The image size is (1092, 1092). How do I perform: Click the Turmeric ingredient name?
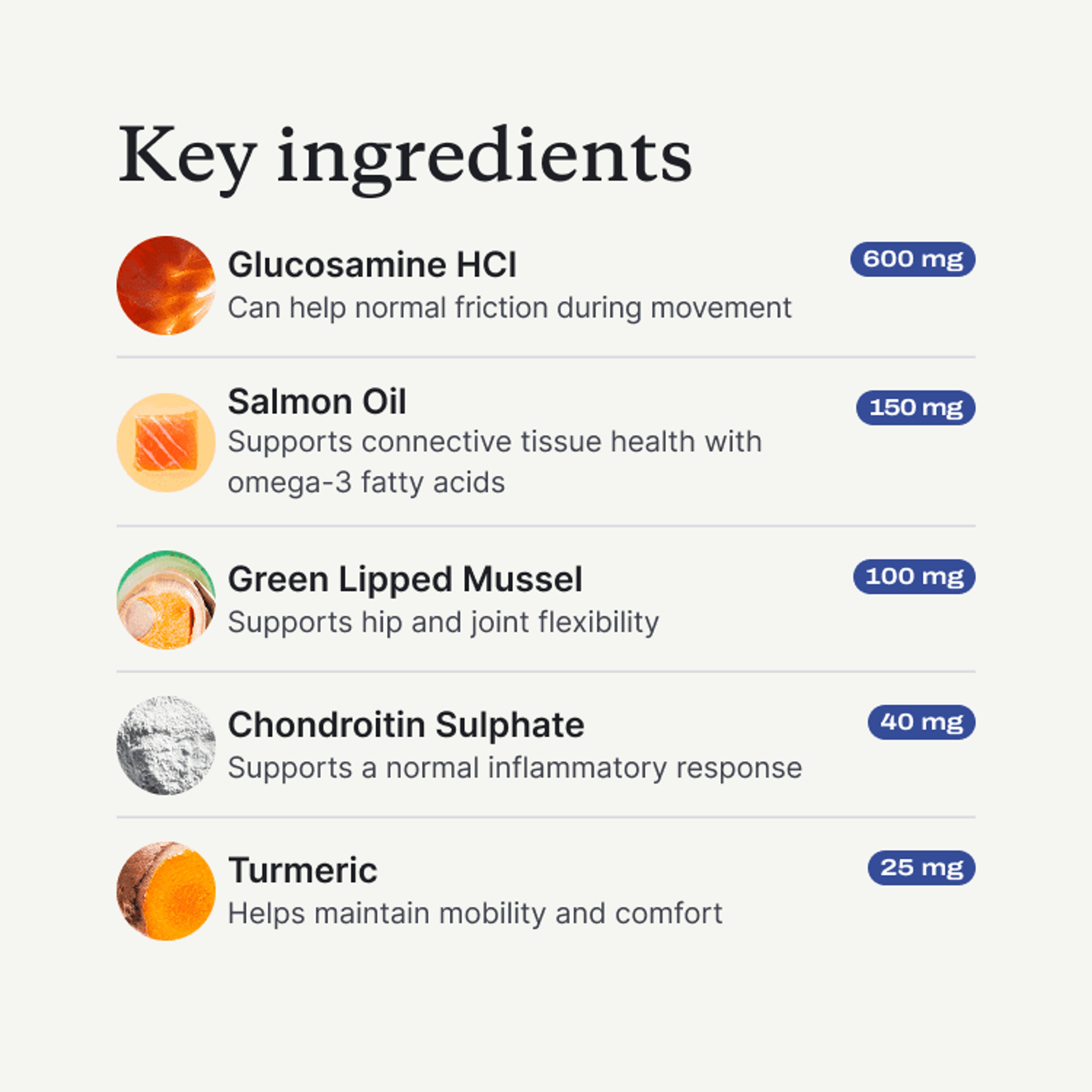click(x=302, y=870)
